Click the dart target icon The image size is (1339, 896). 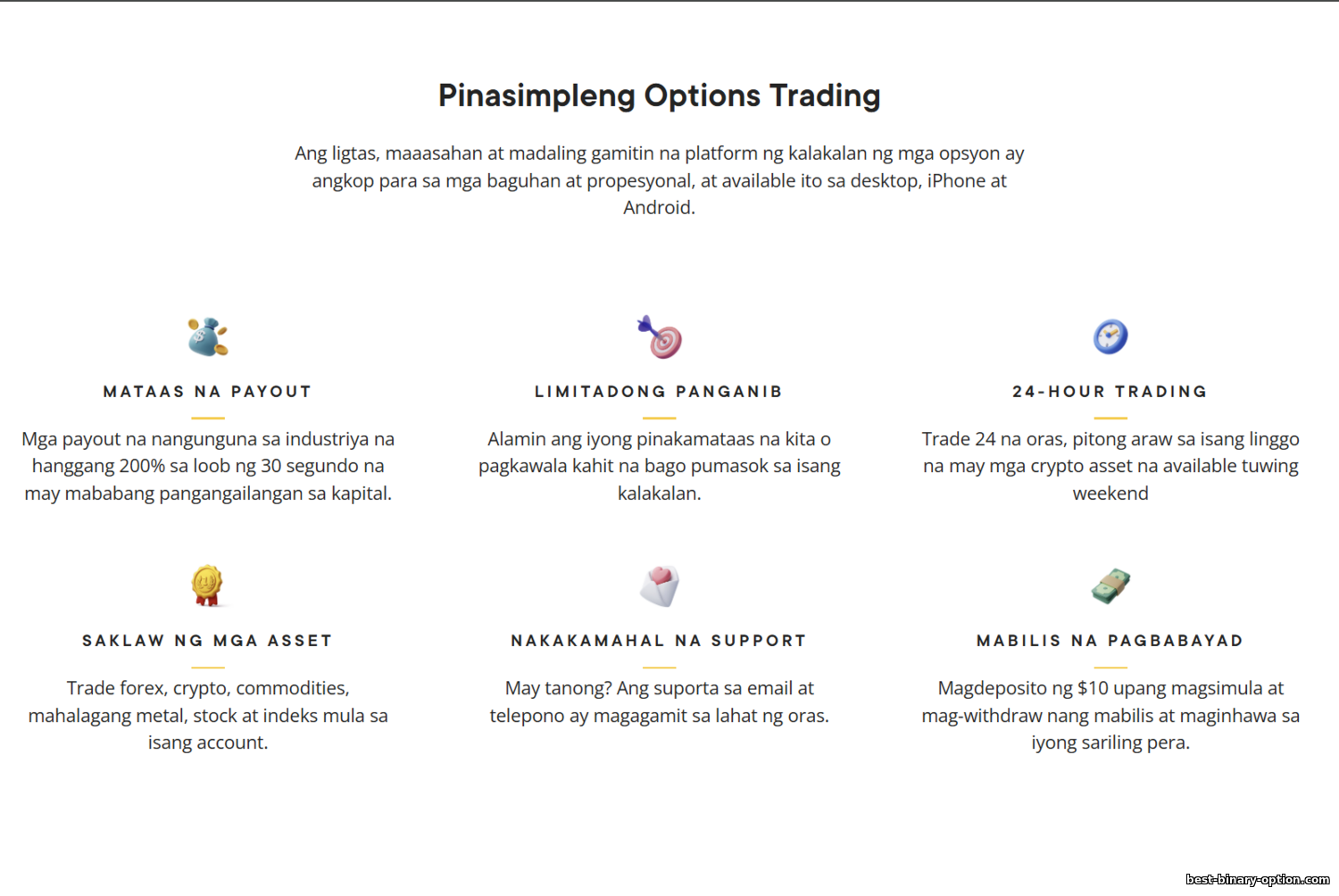660,337
